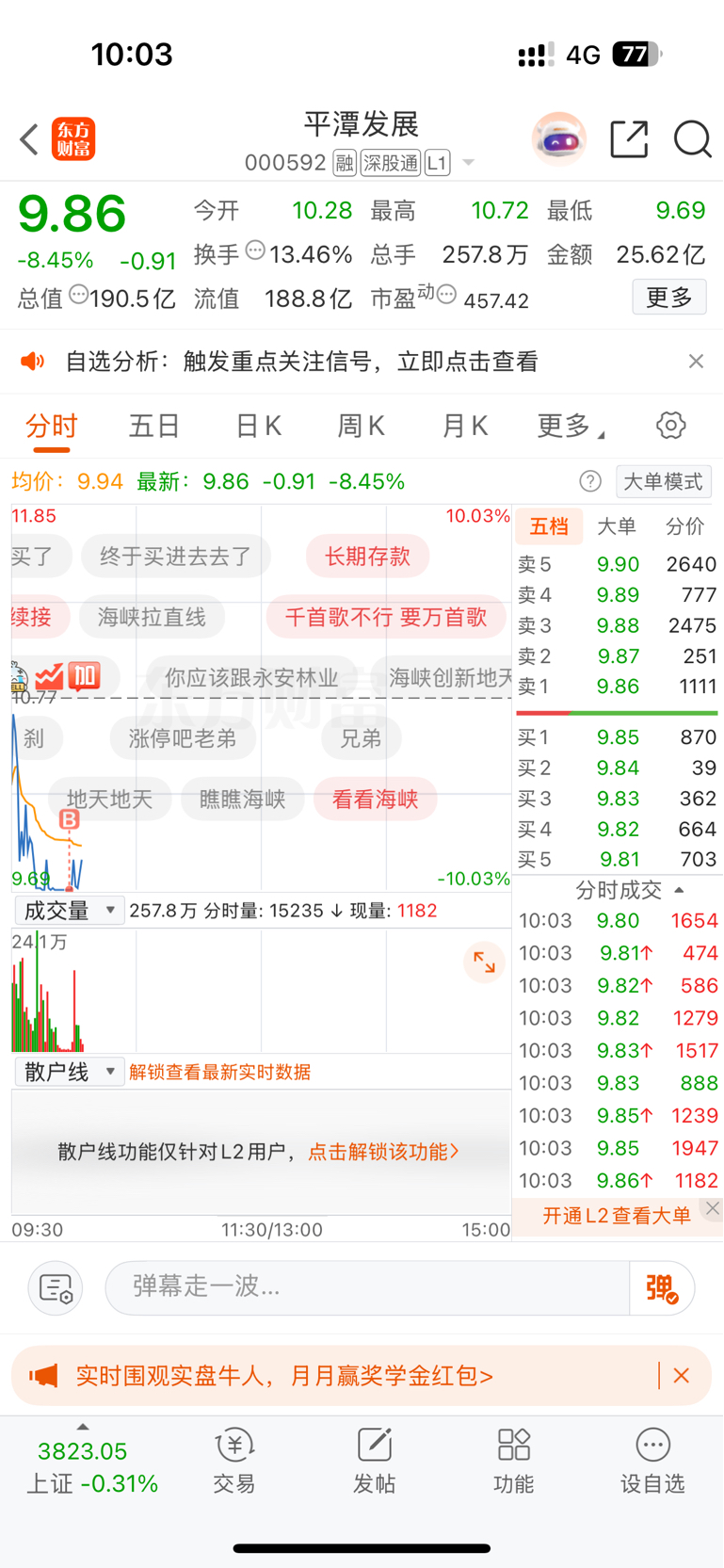Tap 解锁查看最新实时数据 link
Screen dimensions: 724x1568
[220, 1072]
